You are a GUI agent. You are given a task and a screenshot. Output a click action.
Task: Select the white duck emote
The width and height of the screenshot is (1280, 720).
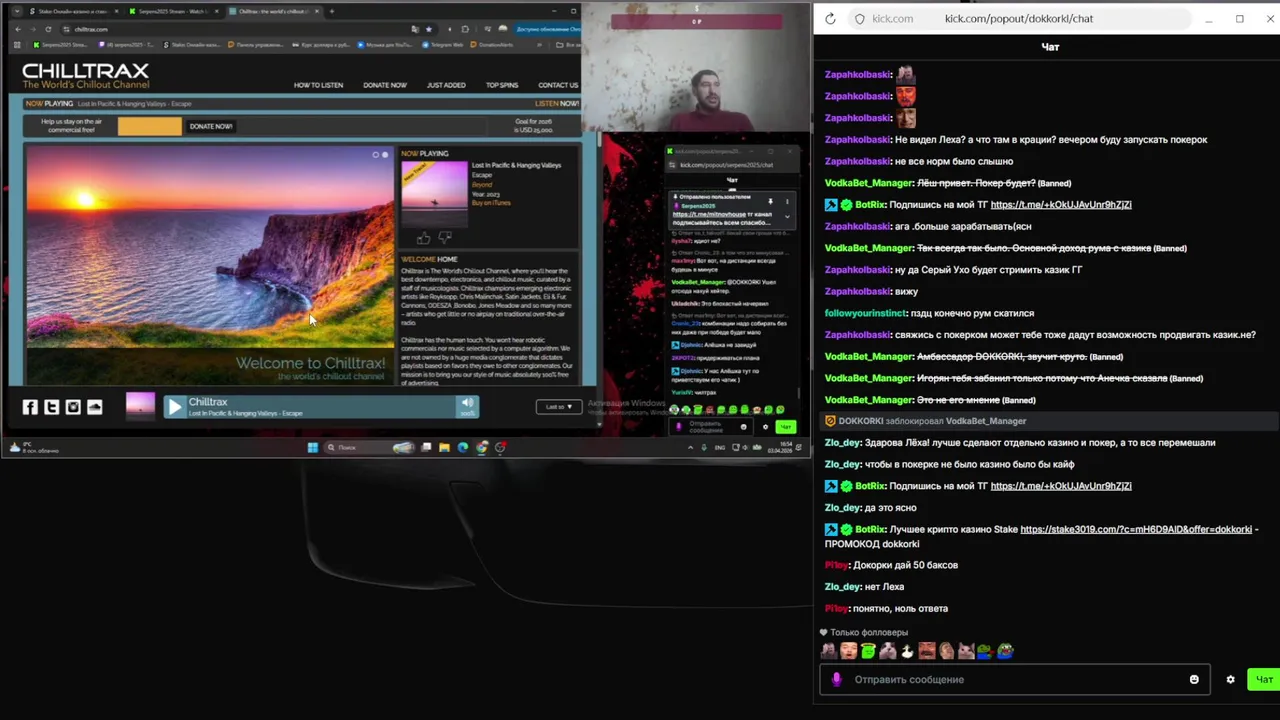(908, 651)
